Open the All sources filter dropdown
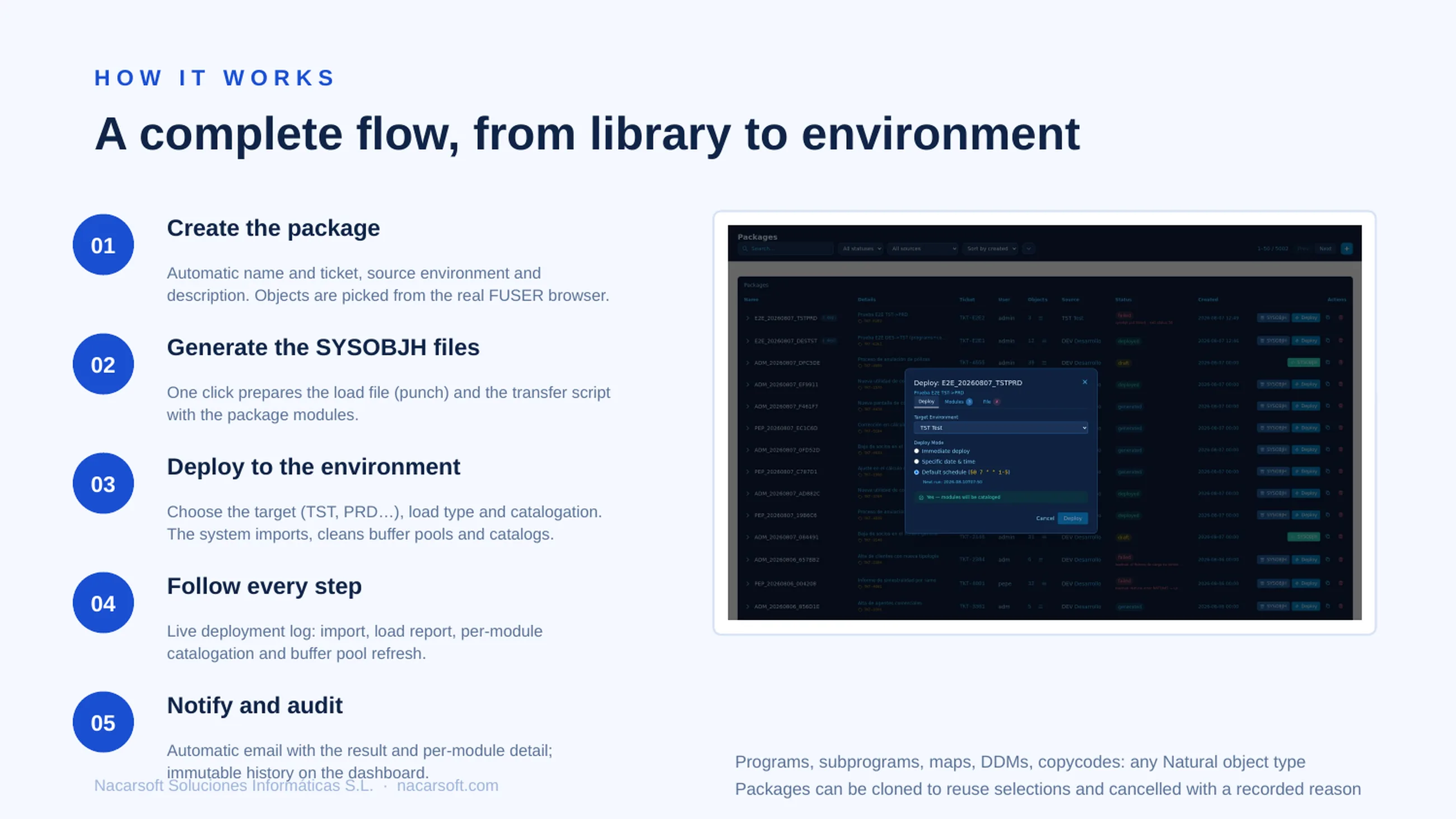Viewport: 1456px width, 819px height. coord(922,248)
